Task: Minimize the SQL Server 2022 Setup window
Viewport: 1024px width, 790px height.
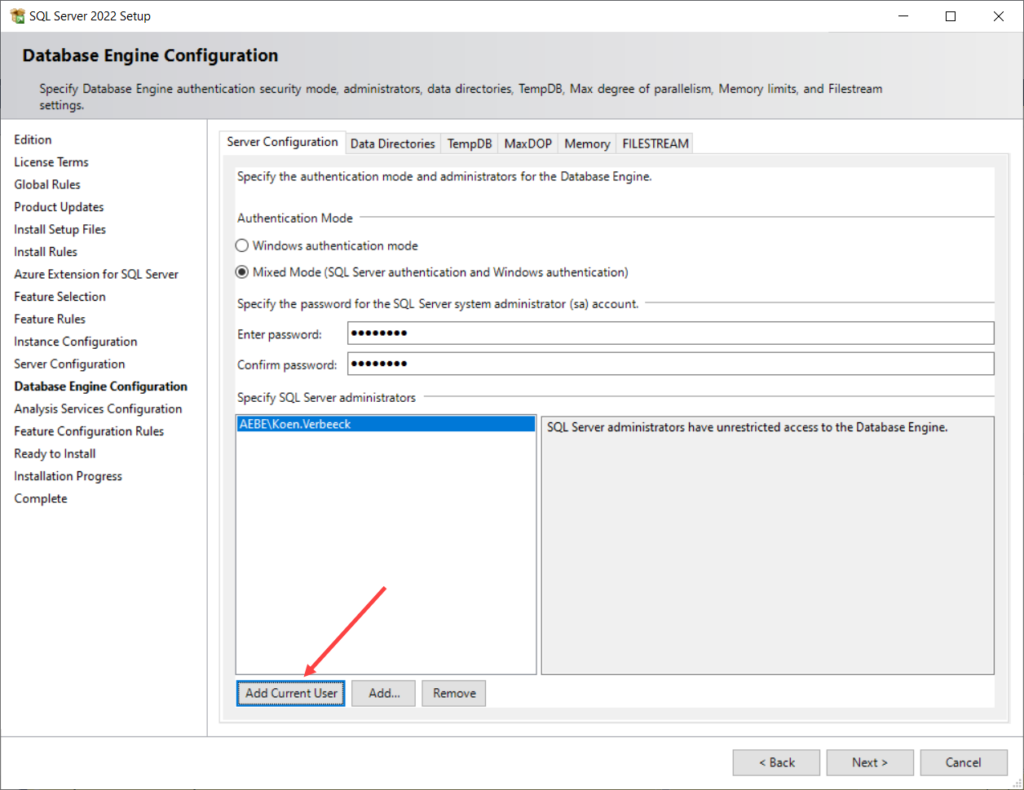Action: coord(903,16)
